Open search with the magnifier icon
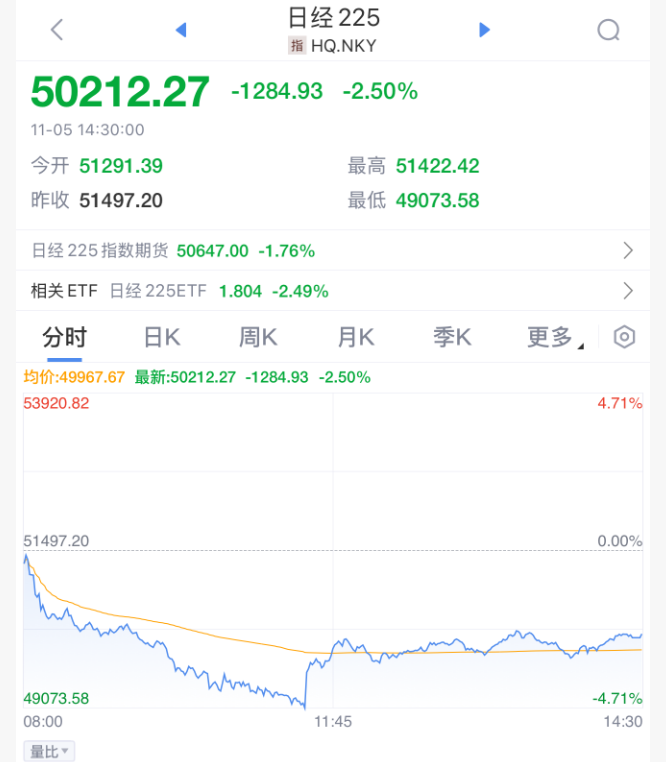 (x=608, y=30)
